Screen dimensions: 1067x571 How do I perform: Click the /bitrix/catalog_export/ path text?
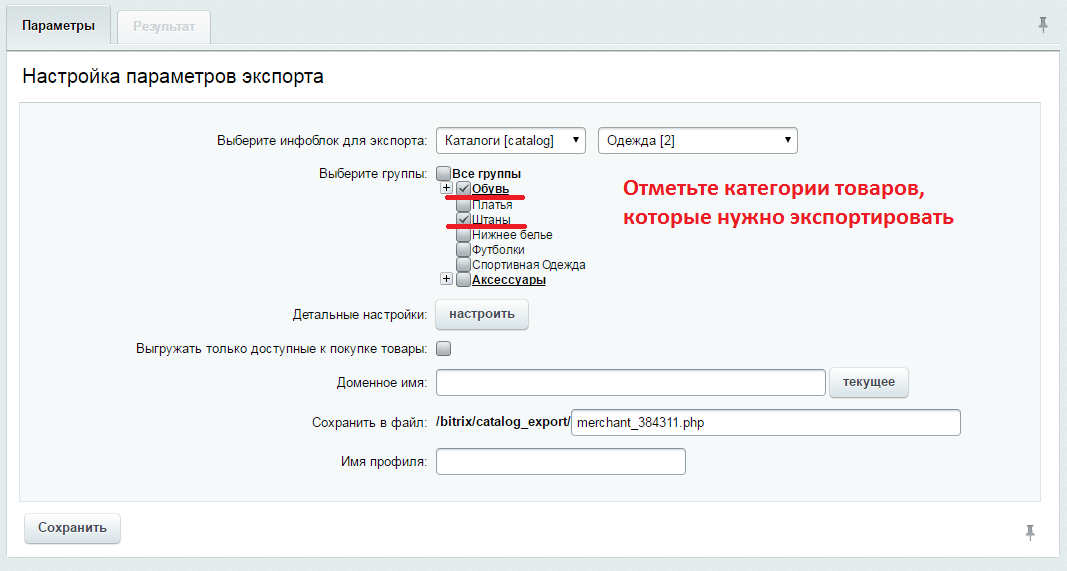click(x=502, y=422)
